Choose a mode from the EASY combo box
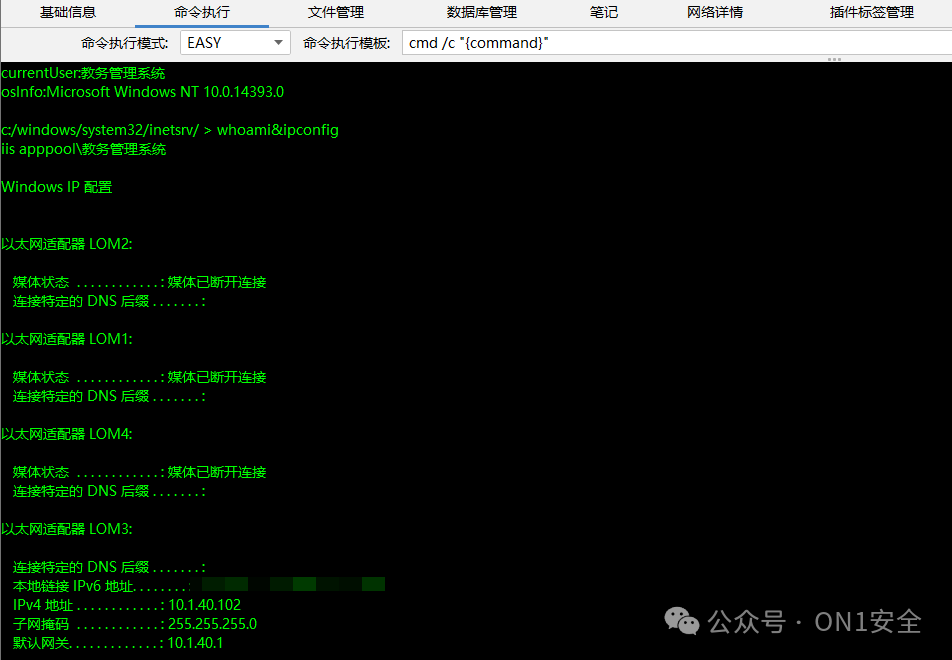Viewport: 952px width, 660px height. pyautogui.click(x=234, y=42)
